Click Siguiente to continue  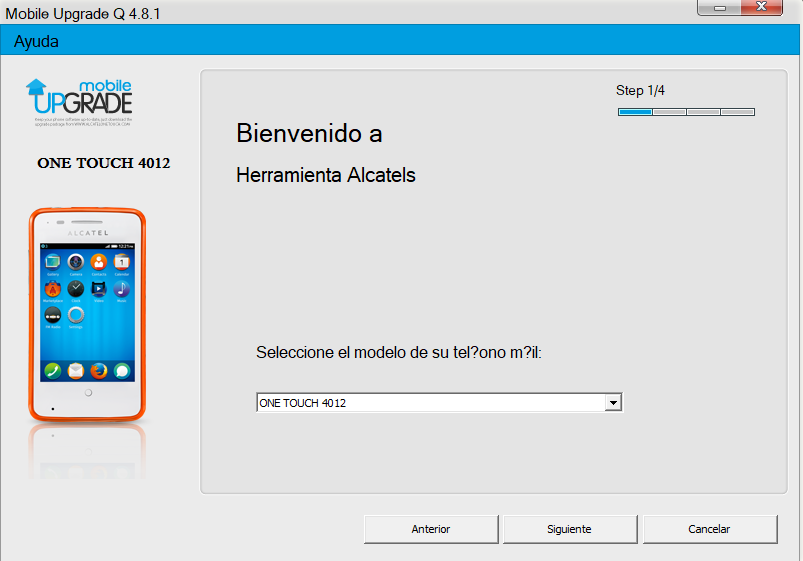point(569,529)
